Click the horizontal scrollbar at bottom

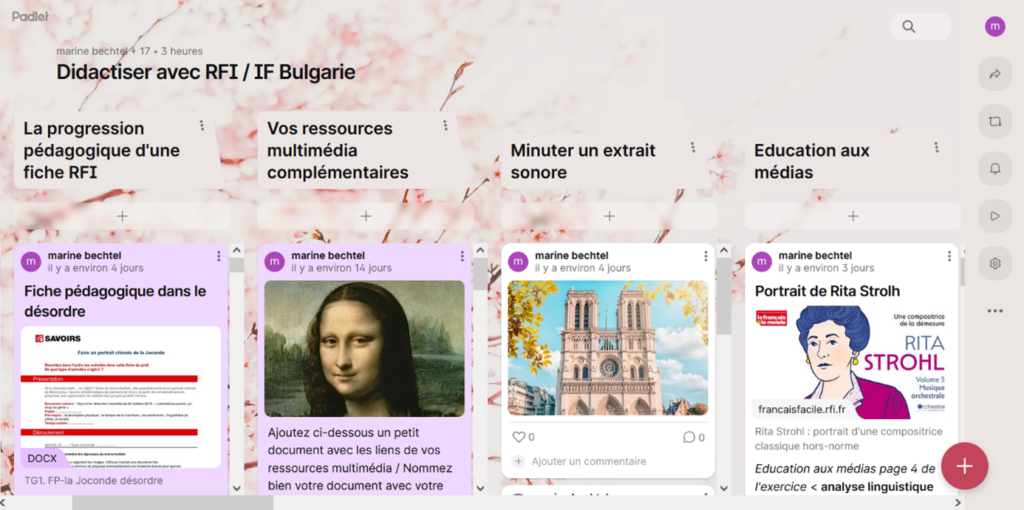pos(172,503)
